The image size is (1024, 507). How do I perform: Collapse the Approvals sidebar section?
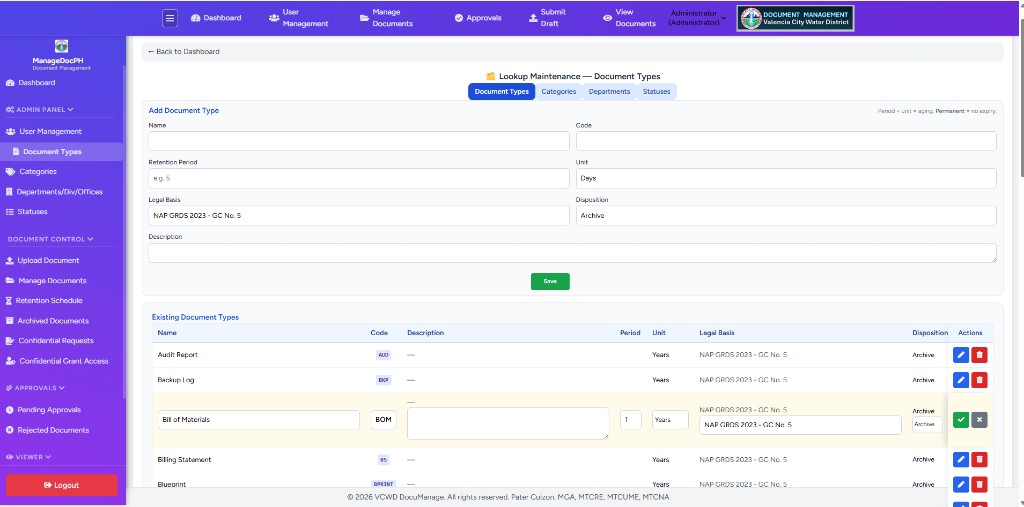(35, 388)
